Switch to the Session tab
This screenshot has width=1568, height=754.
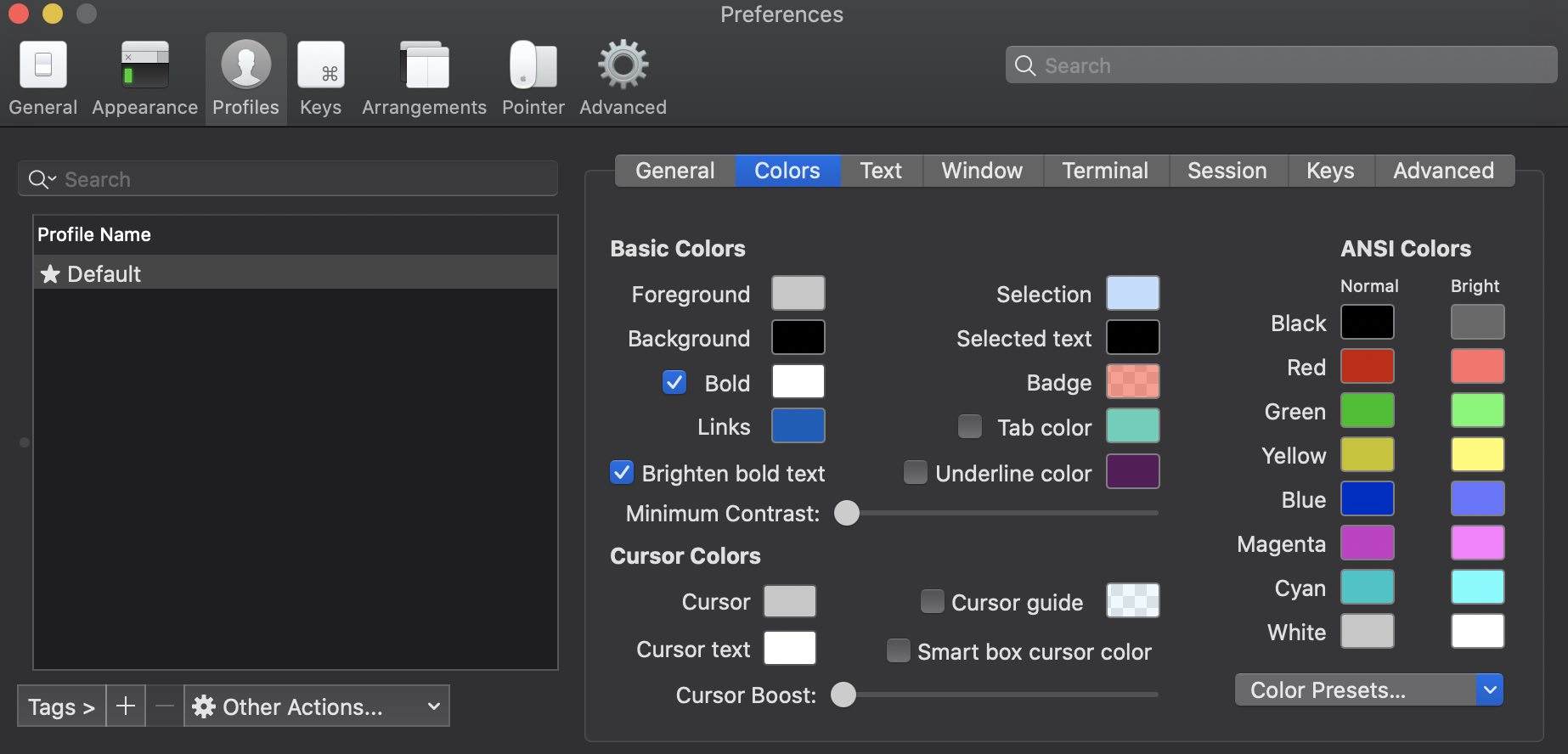pos(1227,171)
